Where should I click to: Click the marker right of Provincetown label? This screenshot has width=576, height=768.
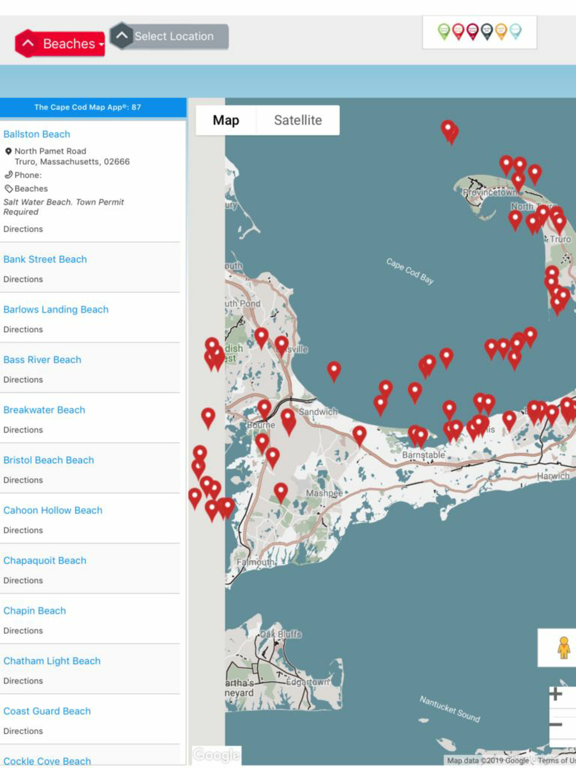tap(518, 182)
